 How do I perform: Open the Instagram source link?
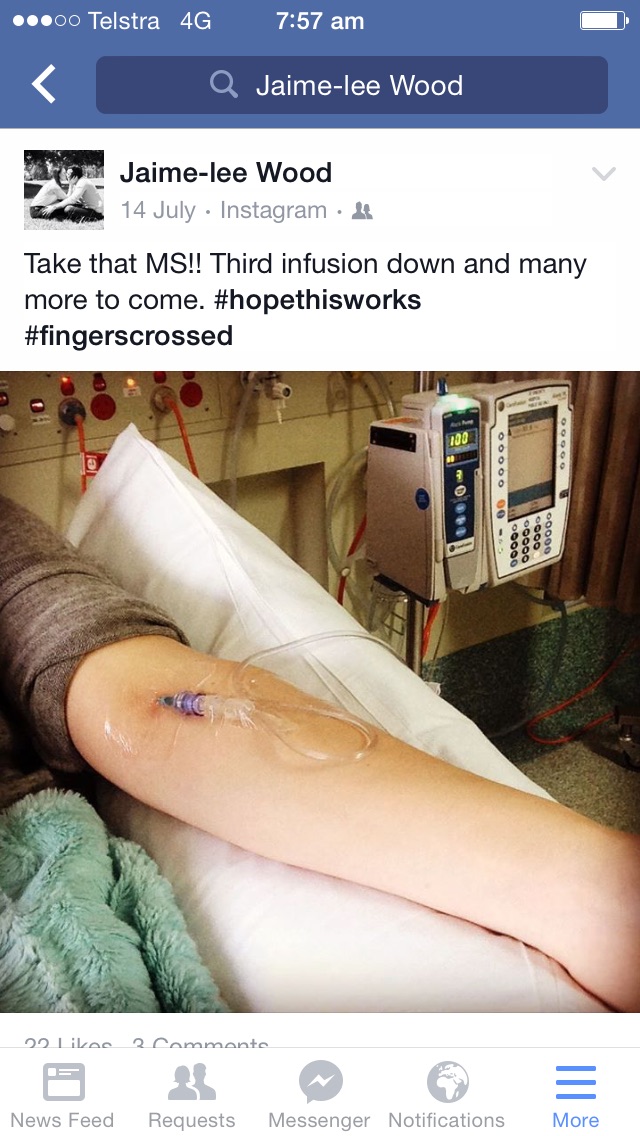[273, 210]
